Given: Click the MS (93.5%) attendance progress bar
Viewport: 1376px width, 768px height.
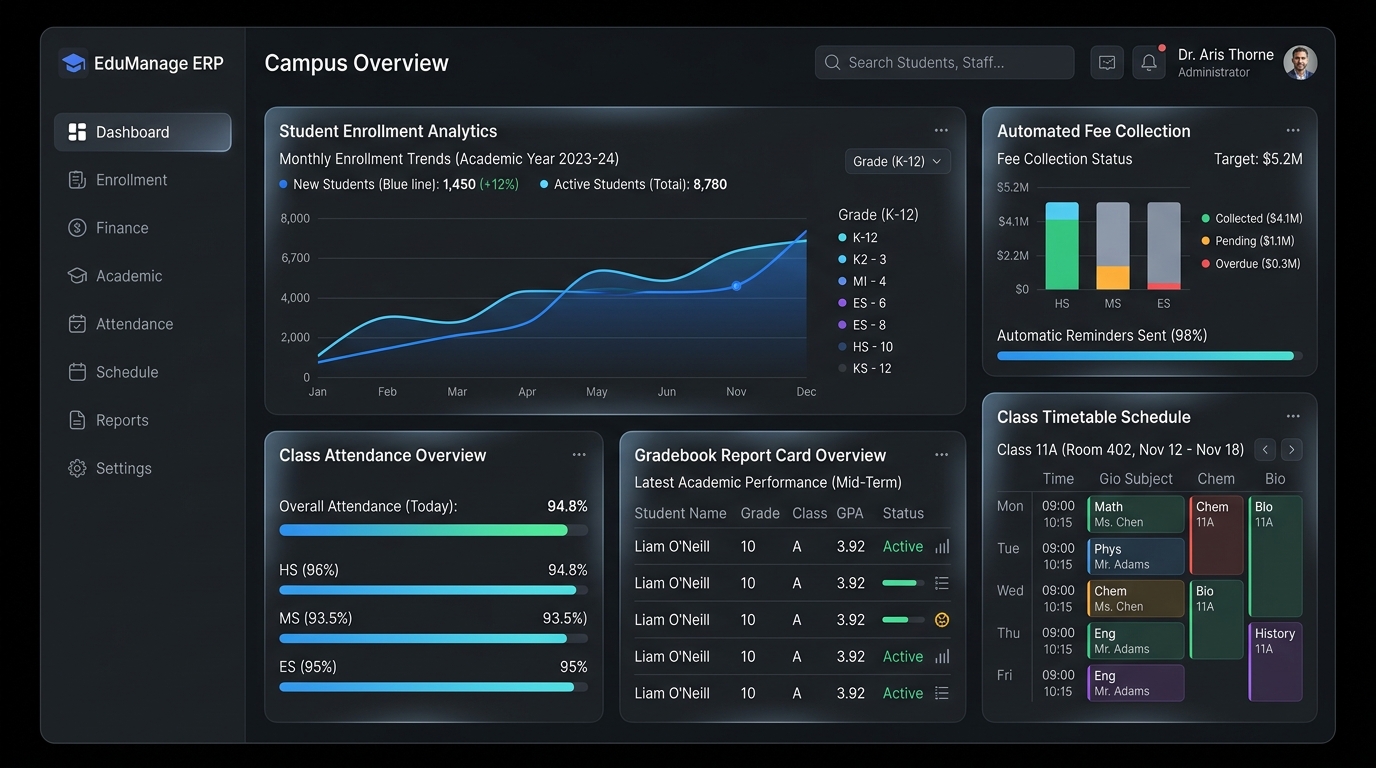Looking at the screenshot, I should pos(433,638).
